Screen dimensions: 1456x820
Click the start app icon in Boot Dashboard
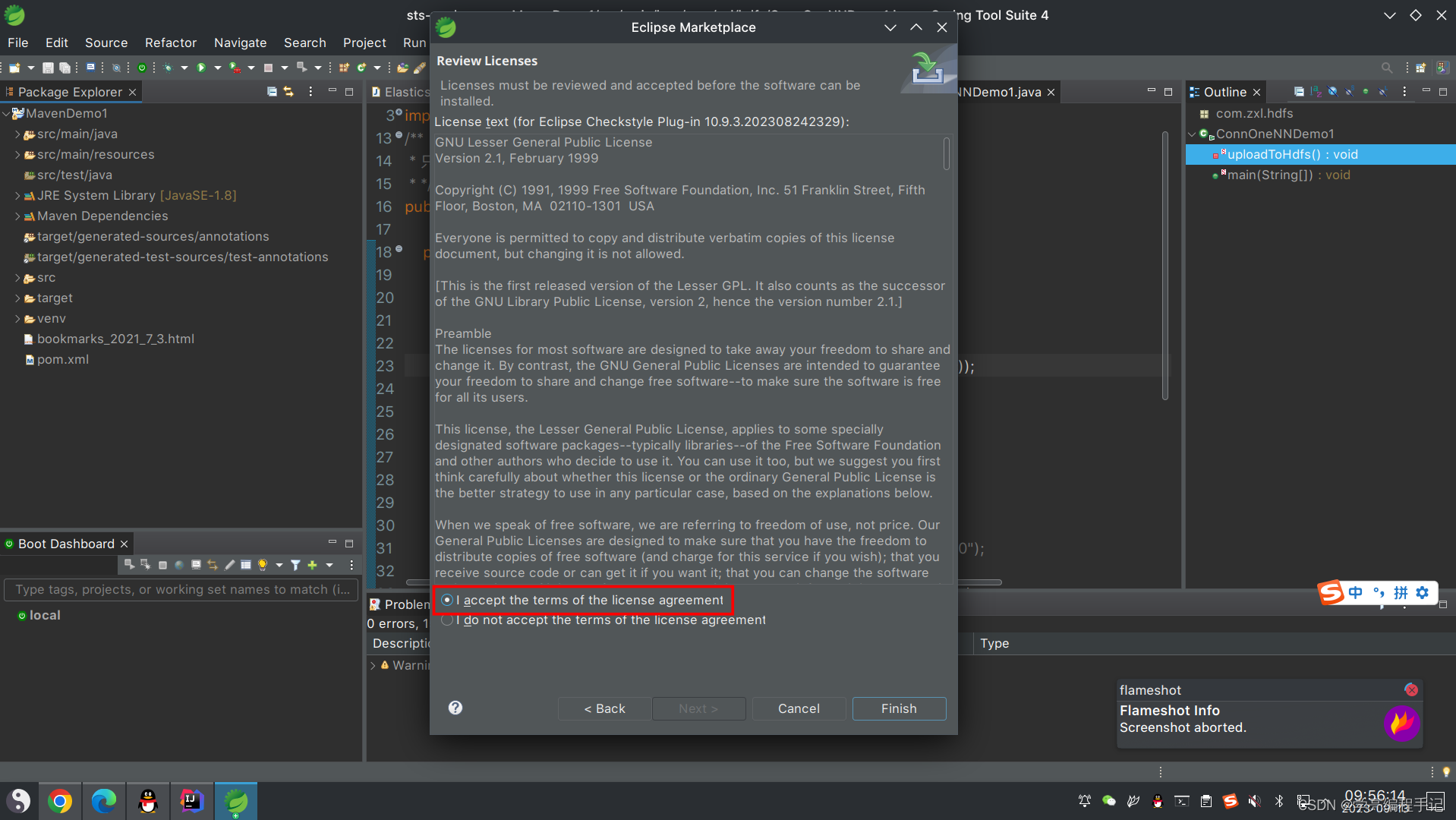click(129, 564)
